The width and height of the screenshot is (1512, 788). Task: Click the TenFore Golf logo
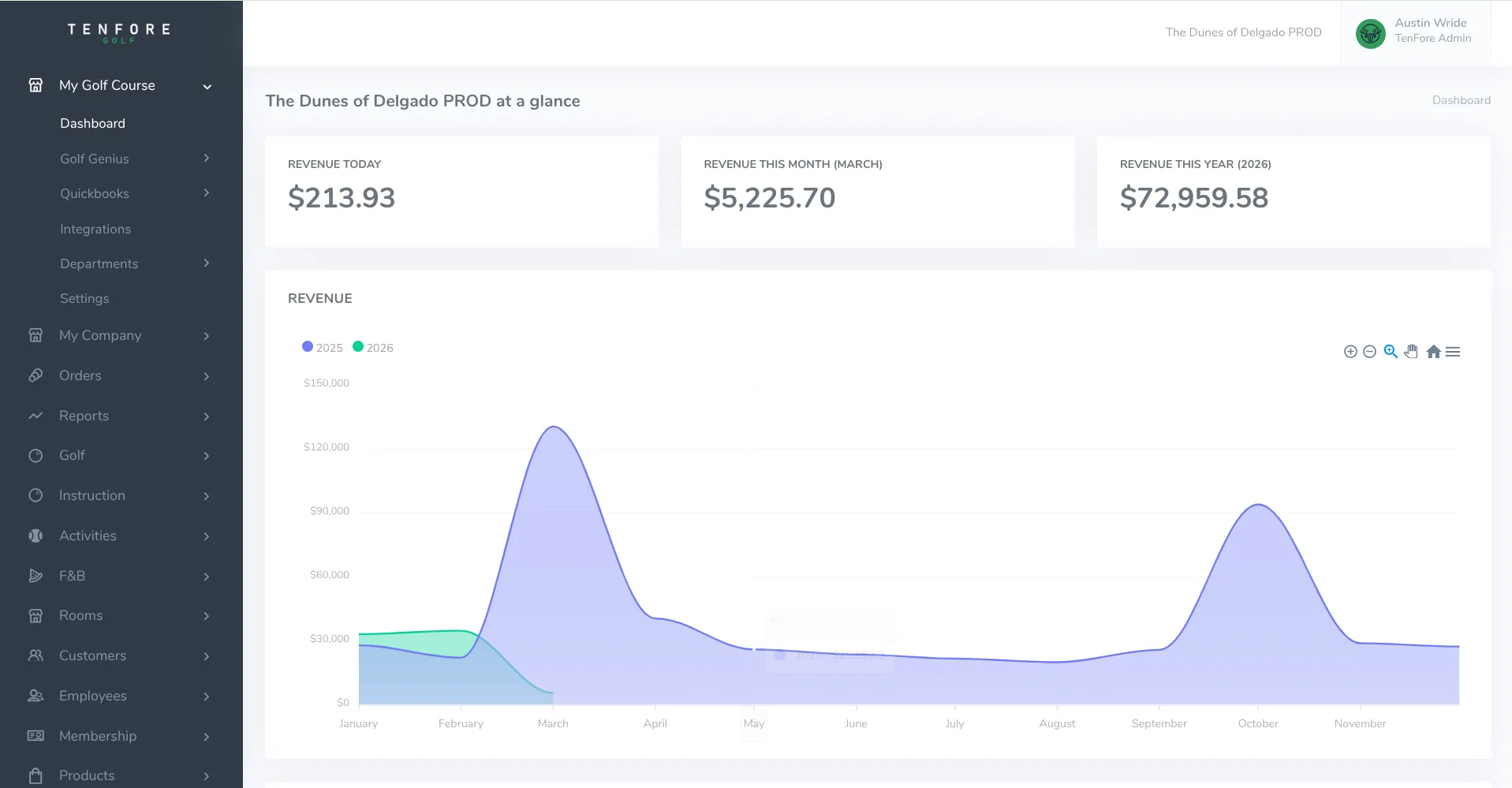[119, 32]
